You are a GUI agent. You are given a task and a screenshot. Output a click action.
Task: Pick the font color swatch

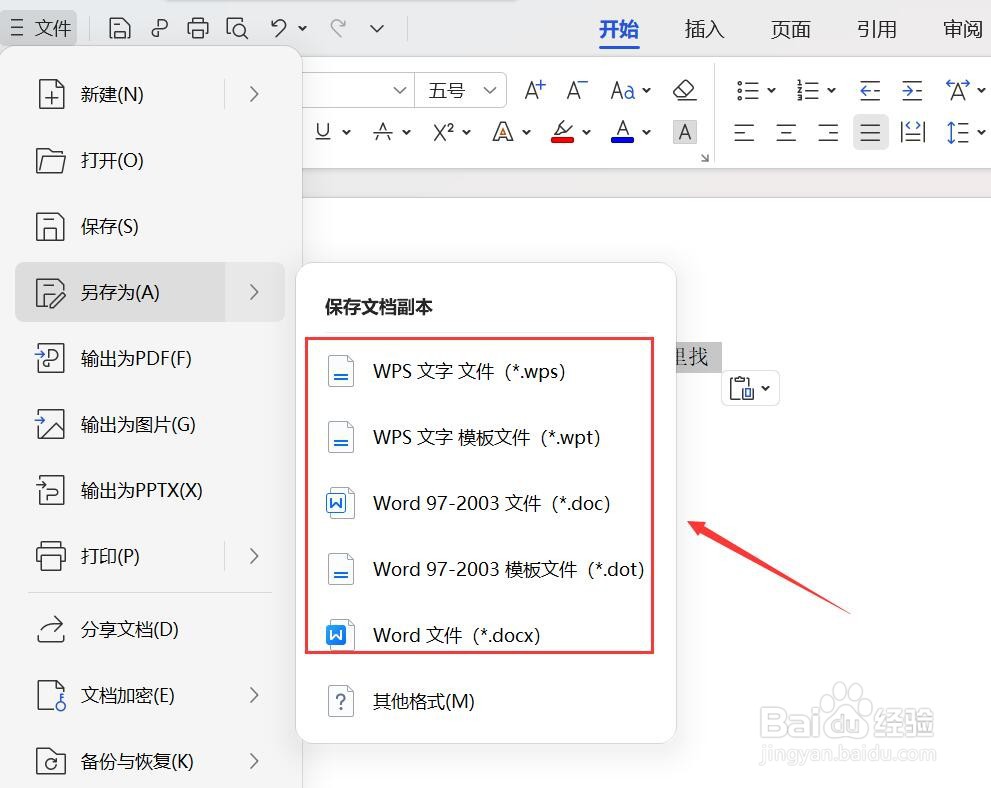pyautogui.click(x=620, y=131)
